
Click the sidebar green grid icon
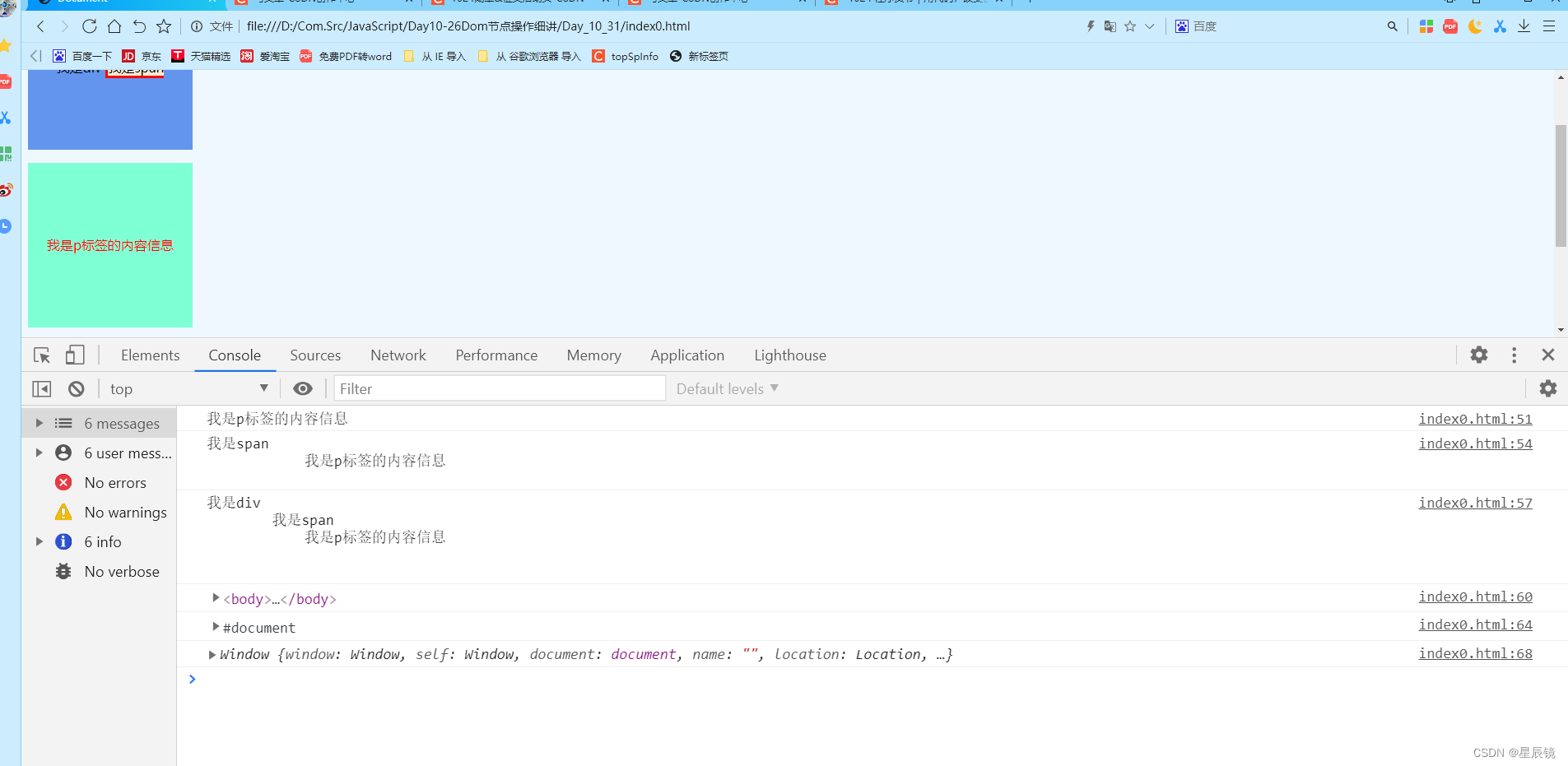6,154
